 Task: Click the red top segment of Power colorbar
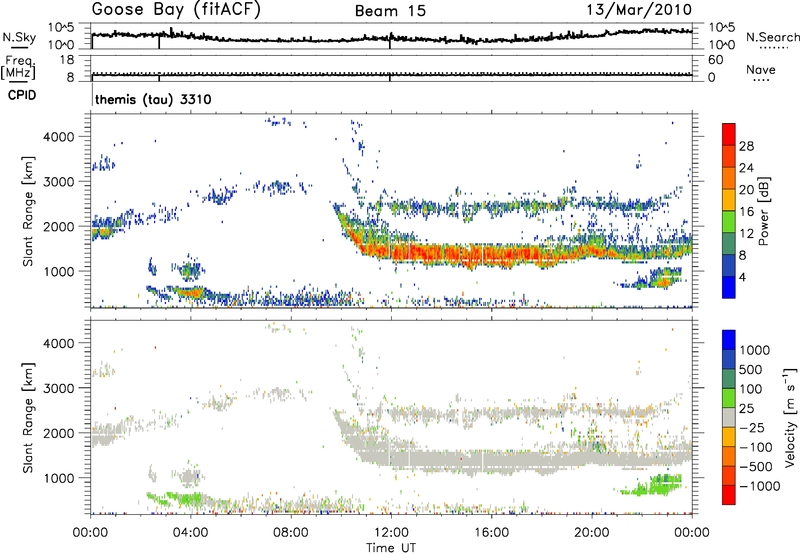pyautogui.click(x=729, y=134)
